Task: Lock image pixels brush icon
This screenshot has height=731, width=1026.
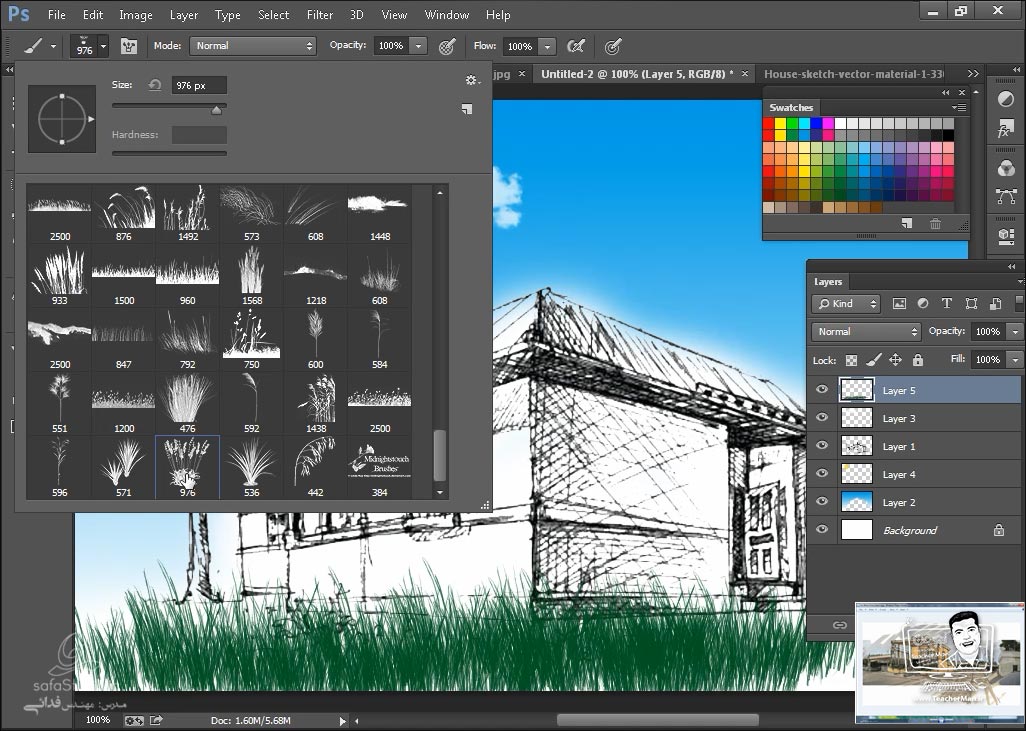Action: [874, 360]
